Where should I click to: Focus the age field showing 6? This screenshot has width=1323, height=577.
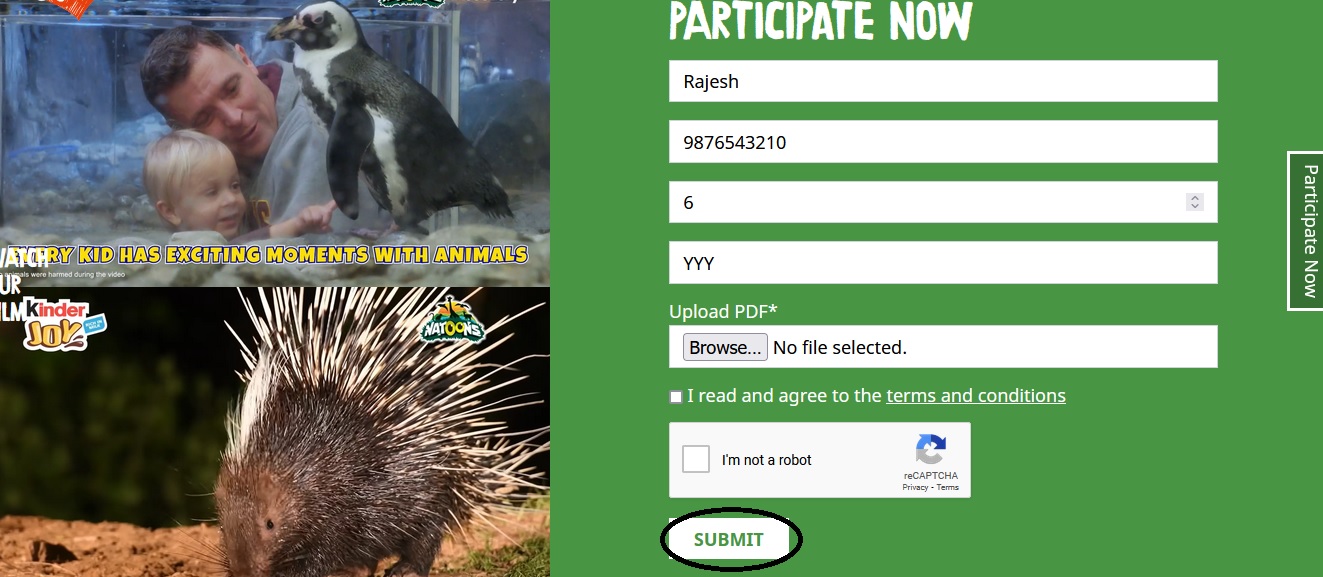(943, 202)
